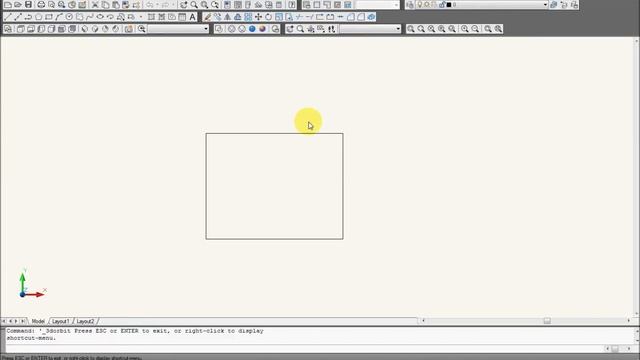This screenshot has width=640, height=360.
Task: Select the Arc tool
Action: click(x=59, y=17)
